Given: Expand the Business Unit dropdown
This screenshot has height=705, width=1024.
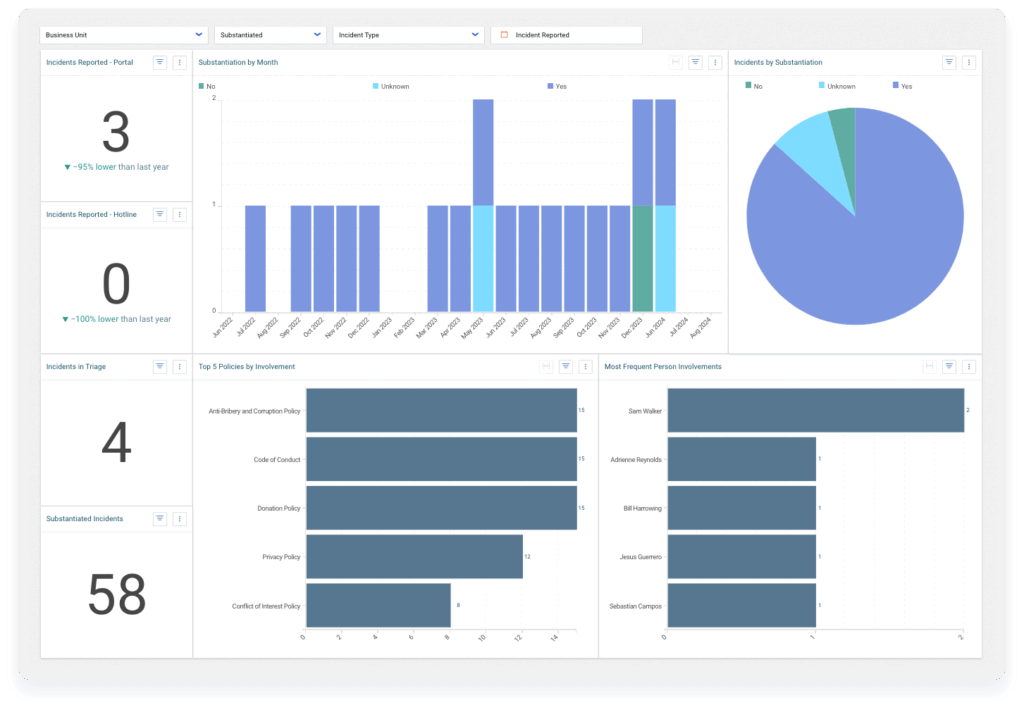Looking at the screenshot, I should point(124,35).
